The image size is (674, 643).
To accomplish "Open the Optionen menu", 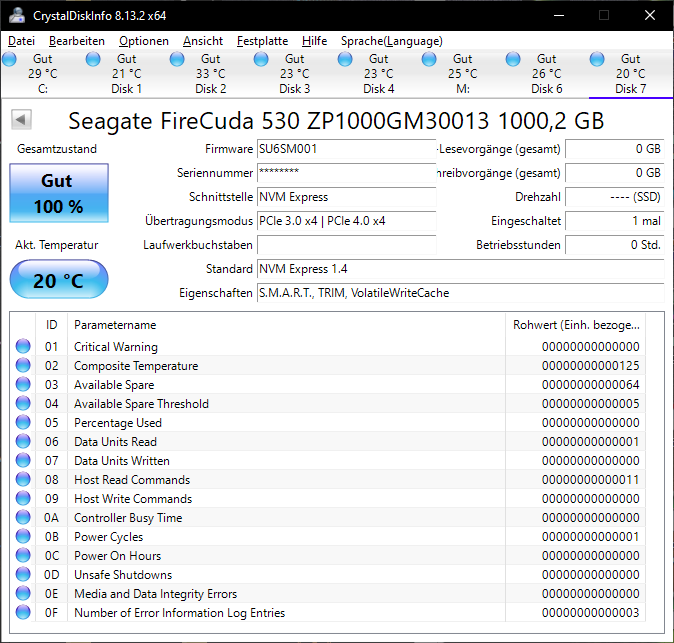I will click(x=144, y=41).
